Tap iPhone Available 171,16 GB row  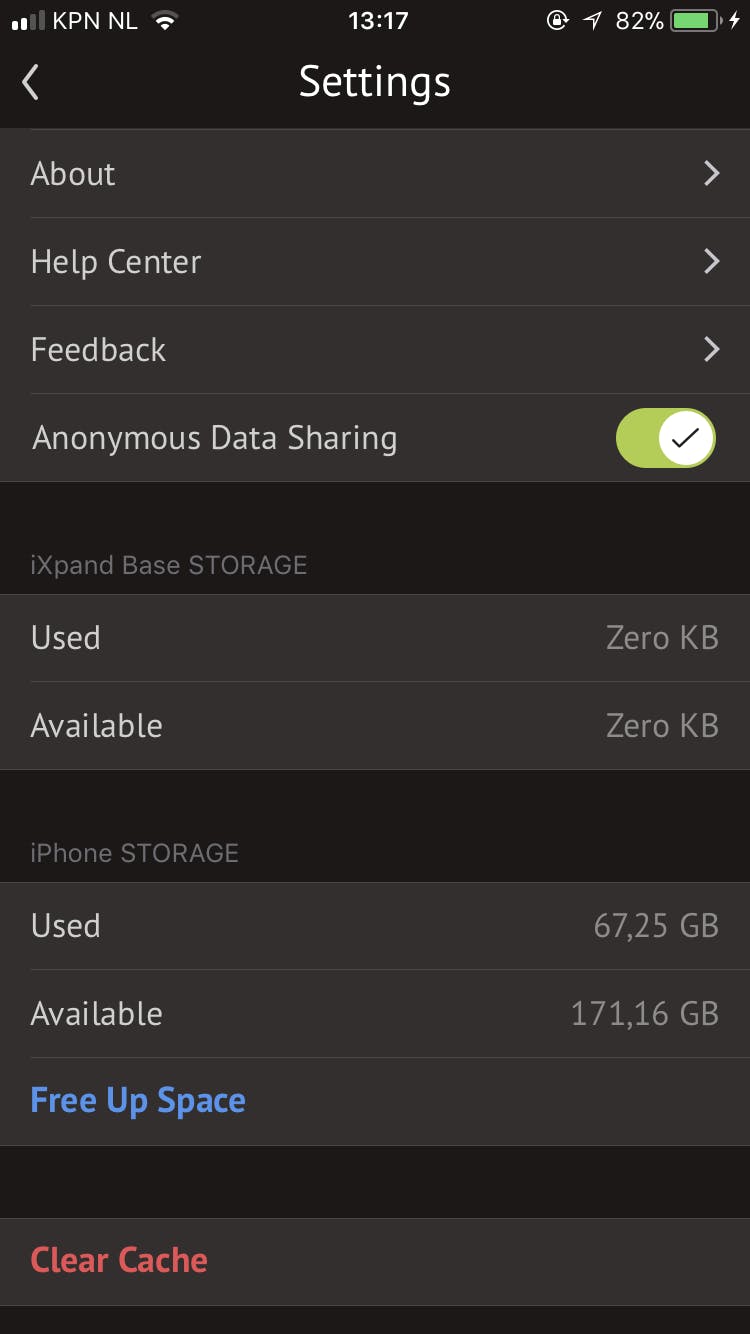375,1014
